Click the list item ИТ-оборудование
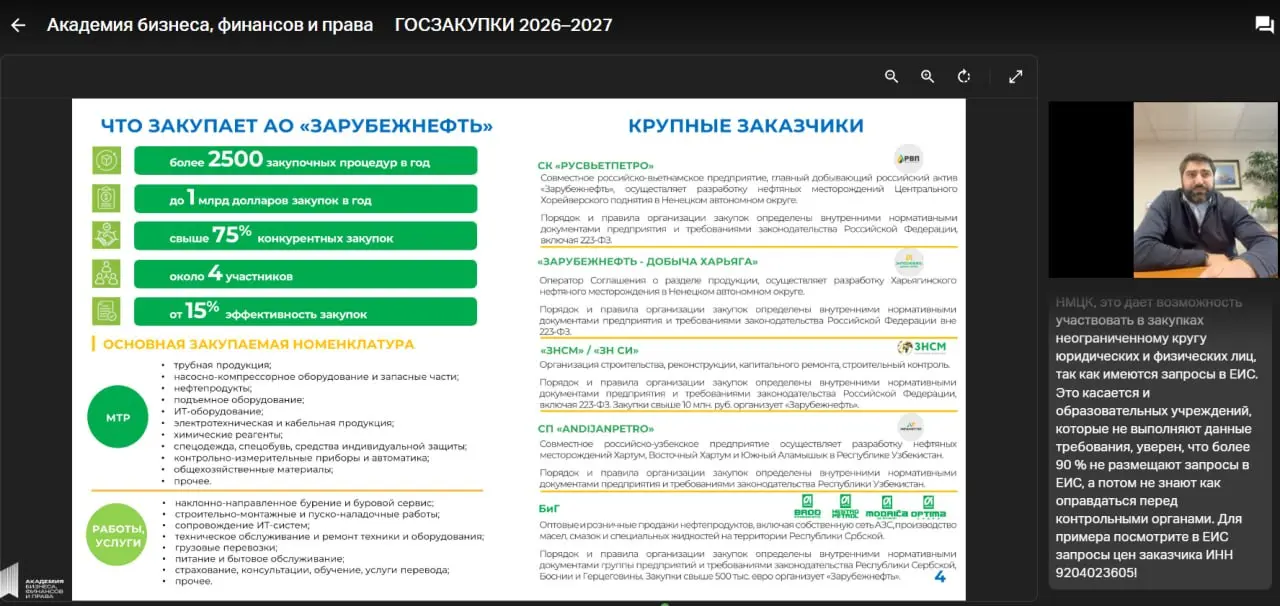Image resolution: width=1280 pixels, height=606 pixels. pos(218,411)
